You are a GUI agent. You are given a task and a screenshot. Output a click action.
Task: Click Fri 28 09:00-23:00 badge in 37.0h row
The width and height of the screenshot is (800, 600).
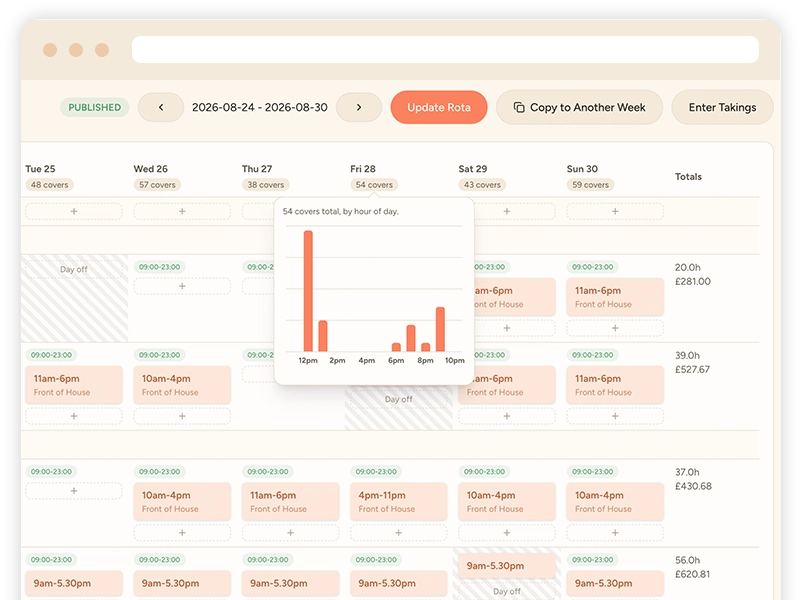point(376,472)
